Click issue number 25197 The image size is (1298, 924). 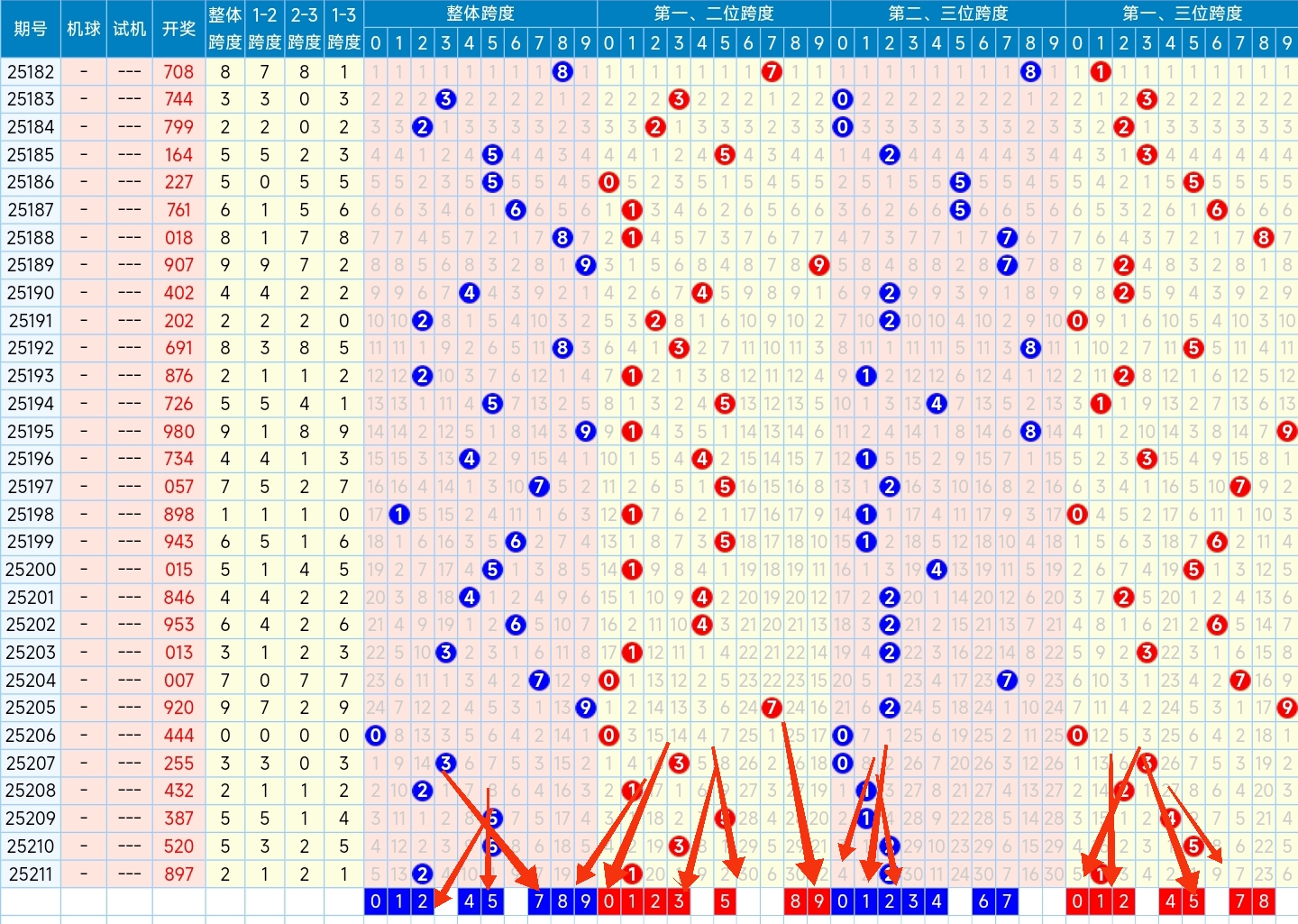[31, 487]
